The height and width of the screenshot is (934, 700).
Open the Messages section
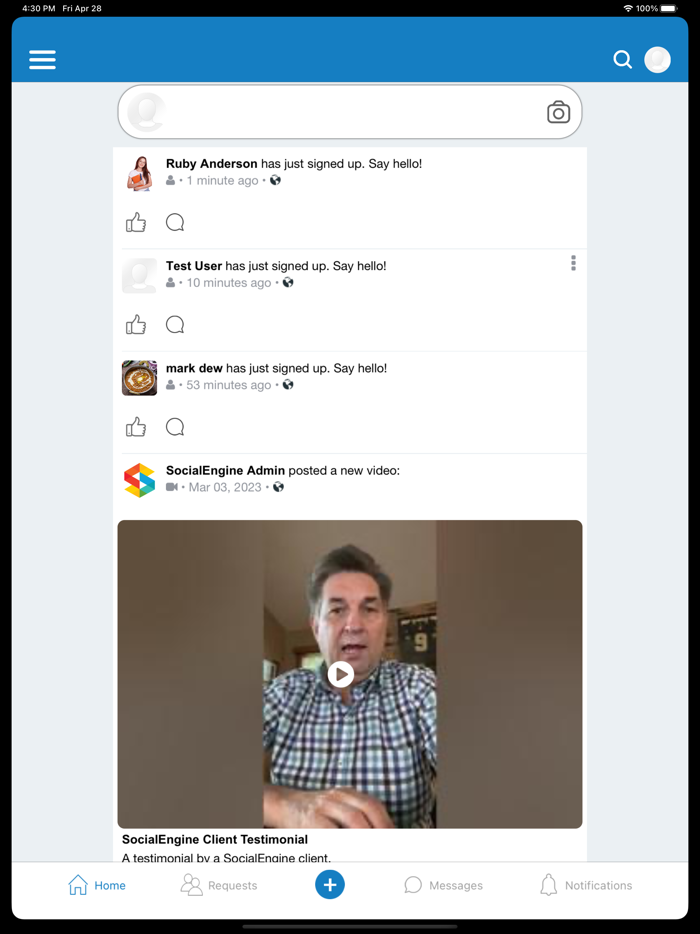tap(443, 885)
